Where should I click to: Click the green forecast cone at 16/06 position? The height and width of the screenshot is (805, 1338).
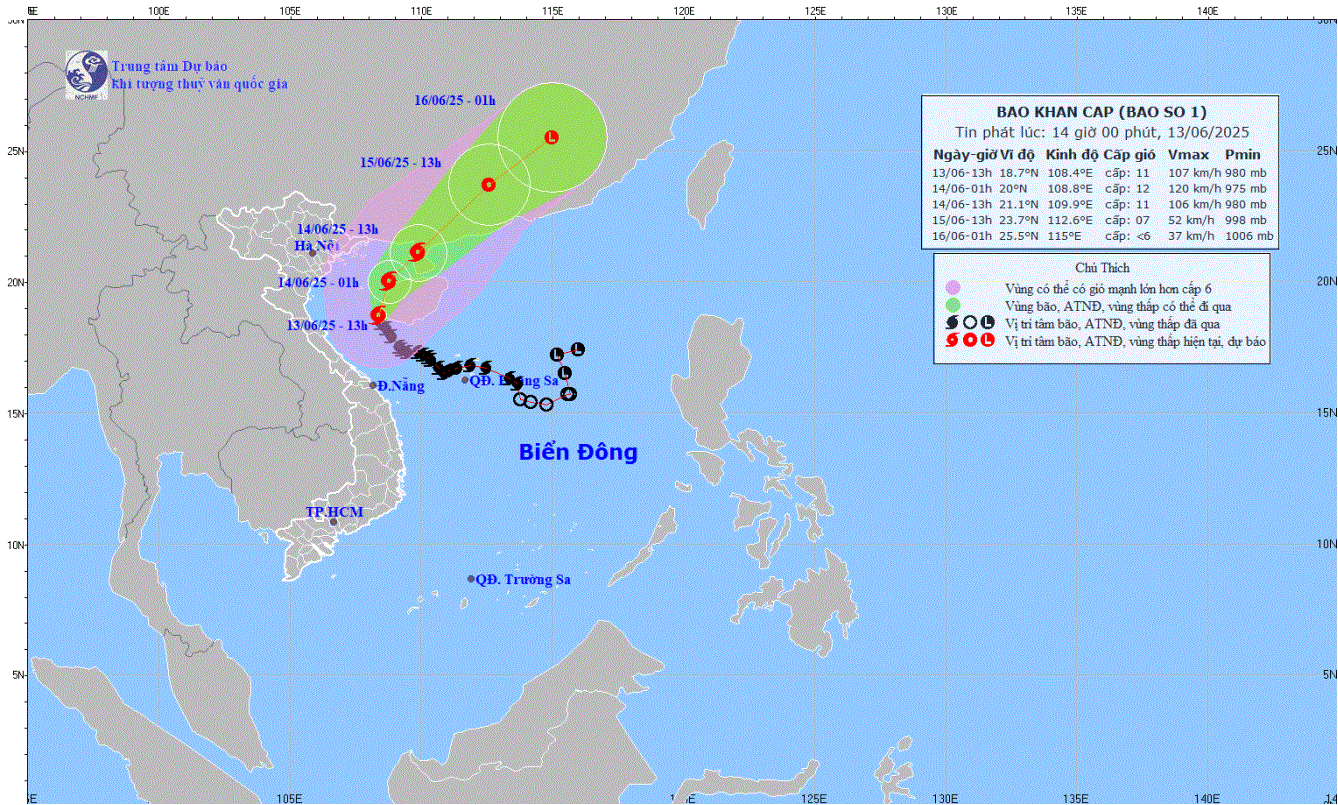click(553, 137)
